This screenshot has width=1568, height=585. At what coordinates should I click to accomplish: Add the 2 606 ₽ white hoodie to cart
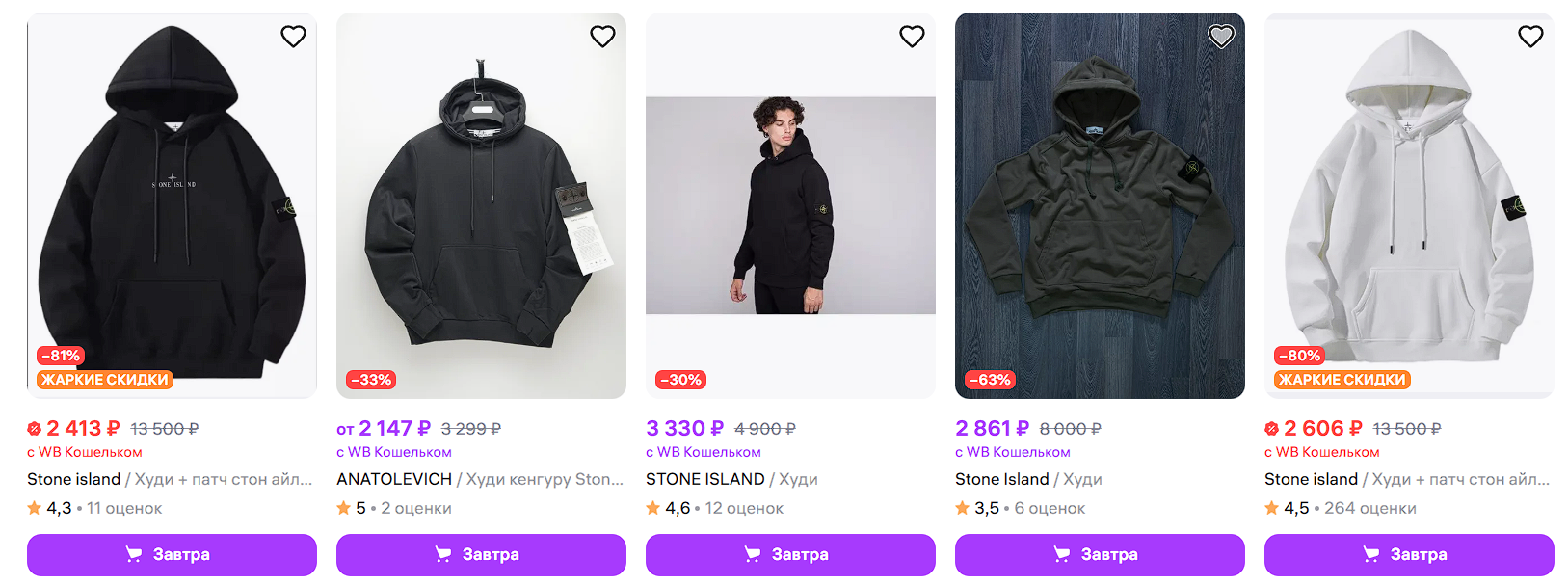pos(1409,554)
